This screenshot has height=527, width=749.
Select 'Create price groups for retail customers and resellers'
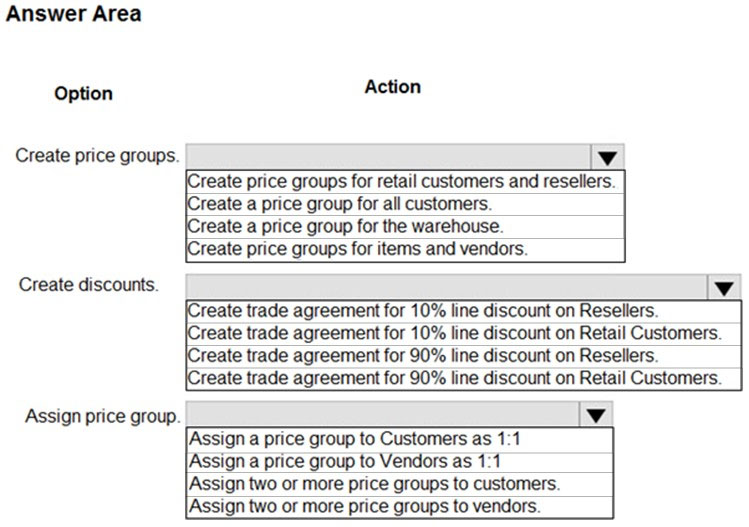(405, 182)
